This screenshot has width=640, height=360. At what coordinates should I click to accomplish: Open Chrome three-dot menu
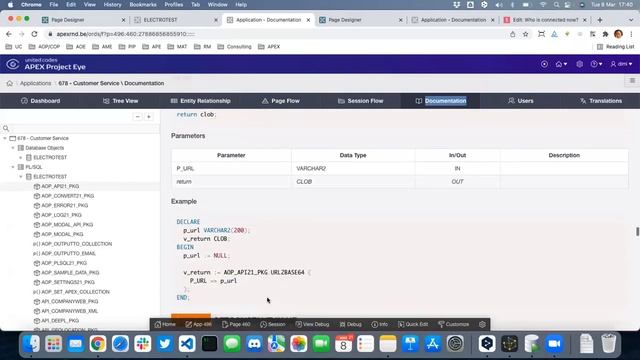(631, 34)
